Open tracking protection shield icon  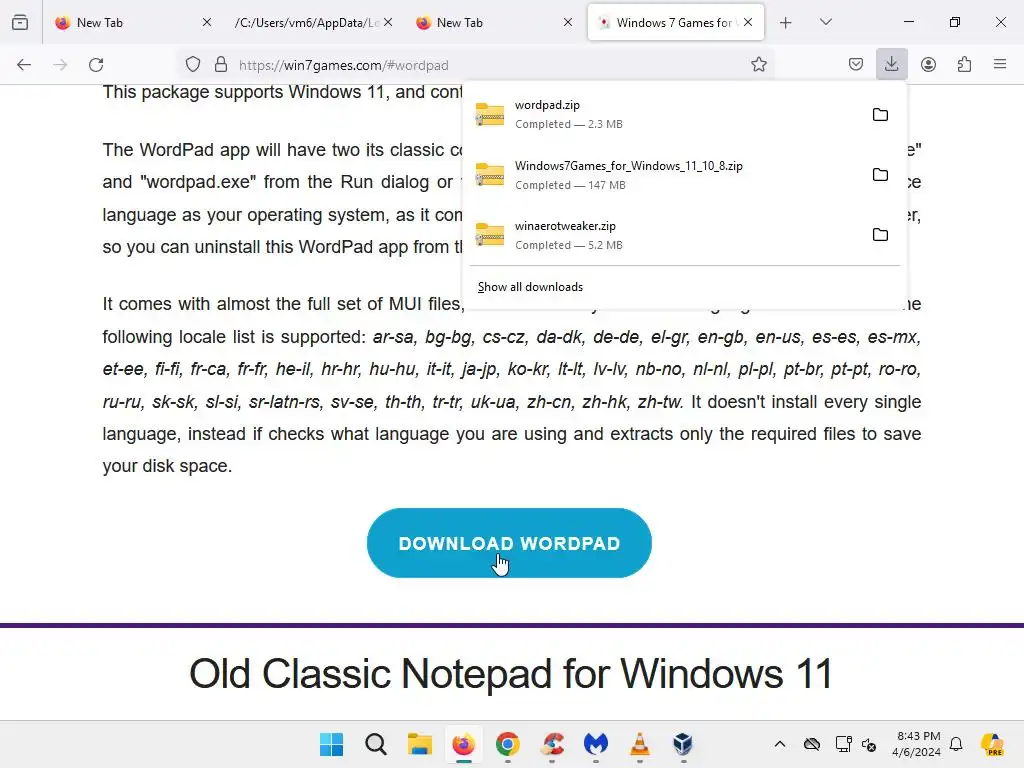tap(193, 65)
